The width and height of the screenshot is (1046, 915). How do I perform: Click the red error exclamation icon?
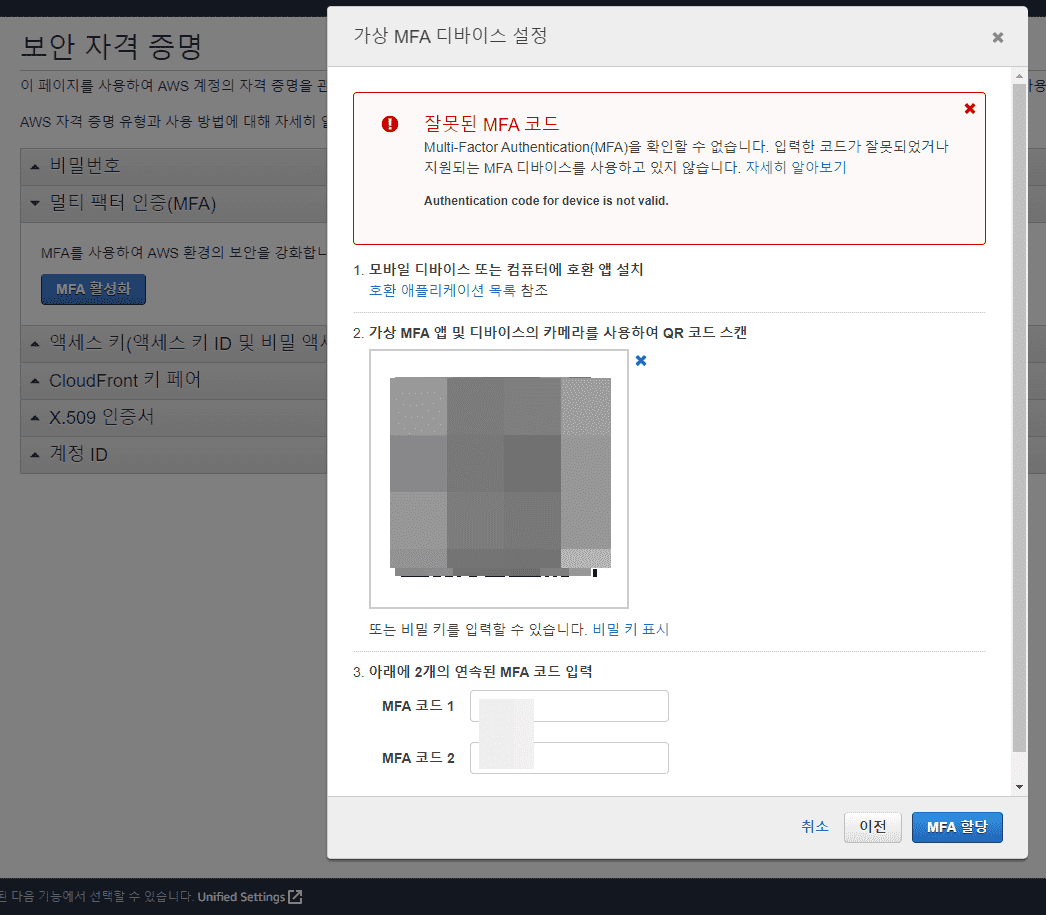click(x=390, y=123)
